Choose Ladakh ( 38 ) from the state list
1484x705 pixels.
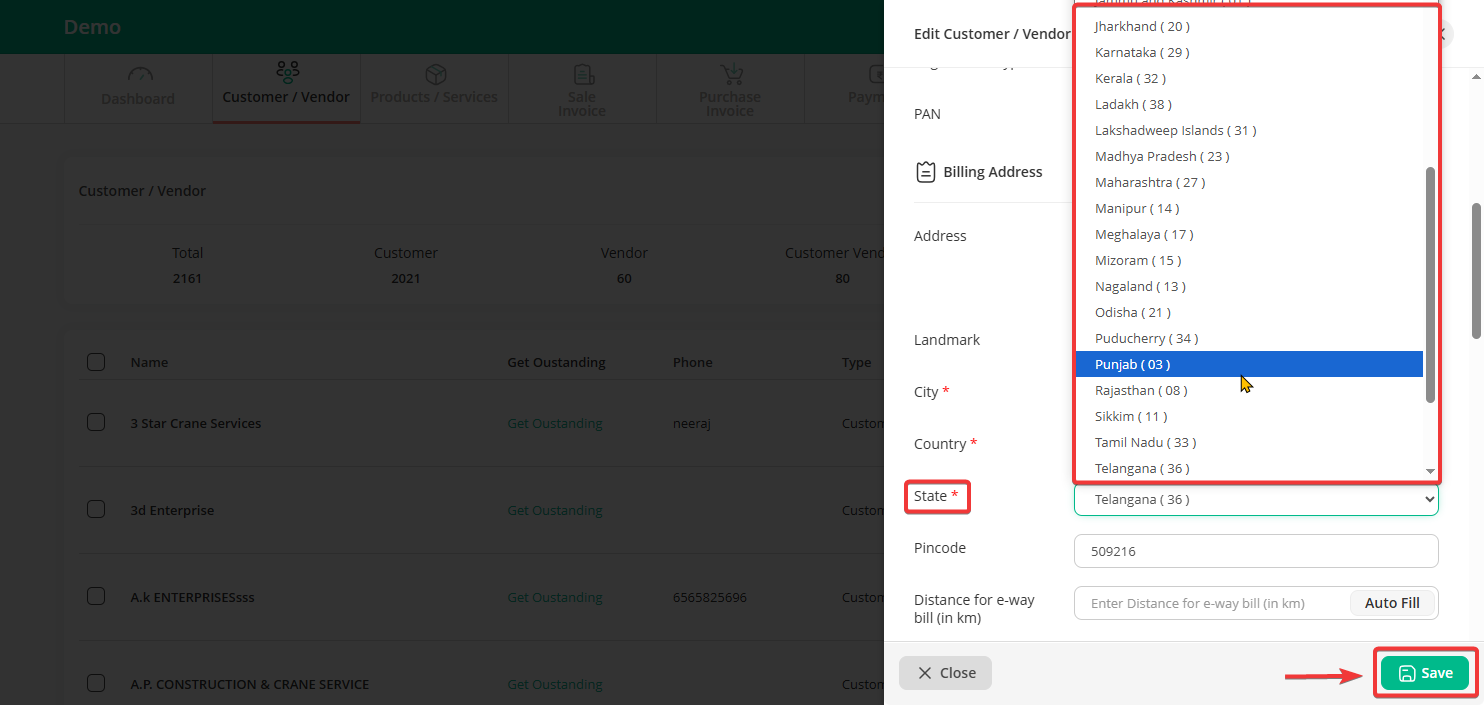[1249, 104]
